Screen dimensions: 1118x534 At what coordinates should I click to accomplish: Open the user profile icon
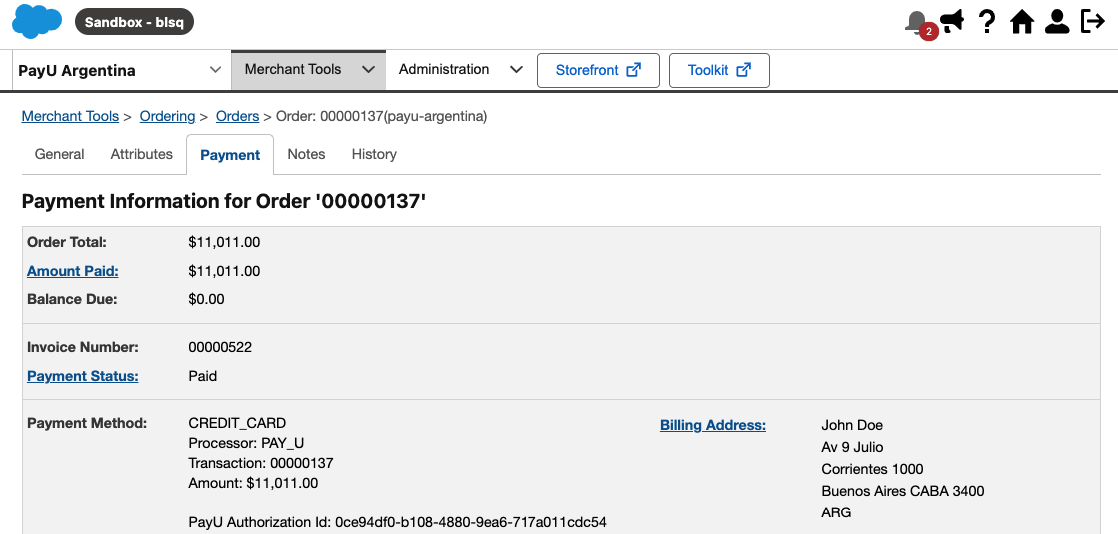[x=1057, y=21]
